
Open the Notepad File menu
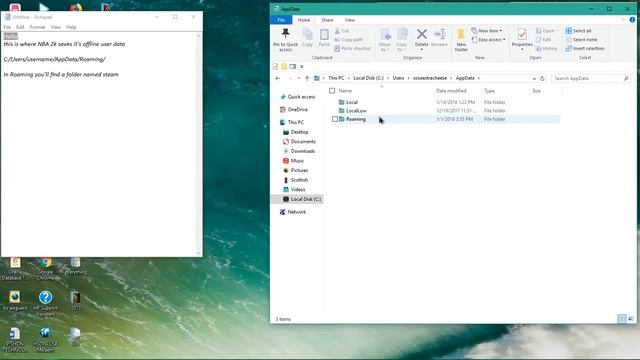[7, 27]
